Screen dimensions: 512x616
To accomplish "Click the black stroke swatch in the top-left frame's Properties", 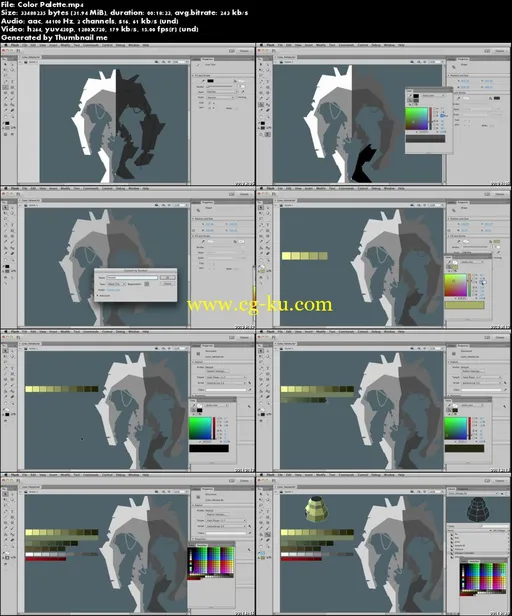I will pyautogui.click(x=210, y=81).
